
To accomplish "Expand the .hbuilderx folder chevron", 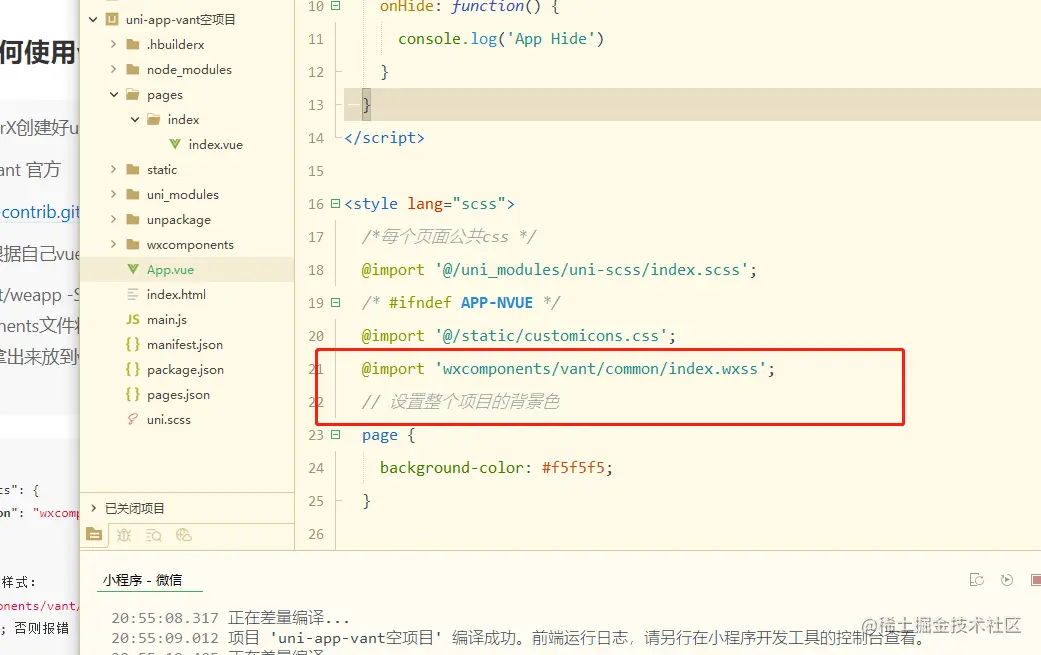I will click(114, 44).
